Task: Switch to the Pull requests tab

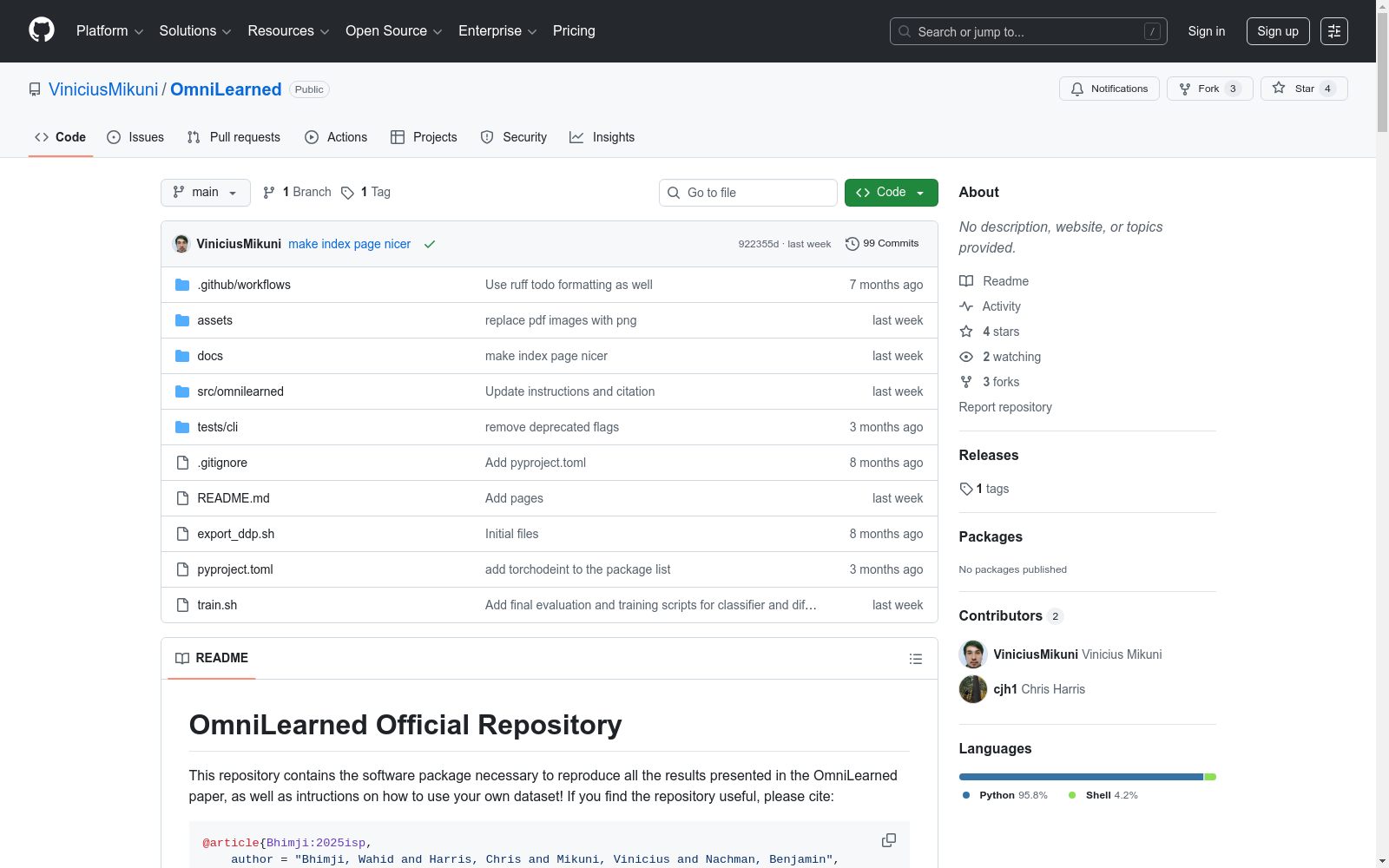Action: [234, 137]
